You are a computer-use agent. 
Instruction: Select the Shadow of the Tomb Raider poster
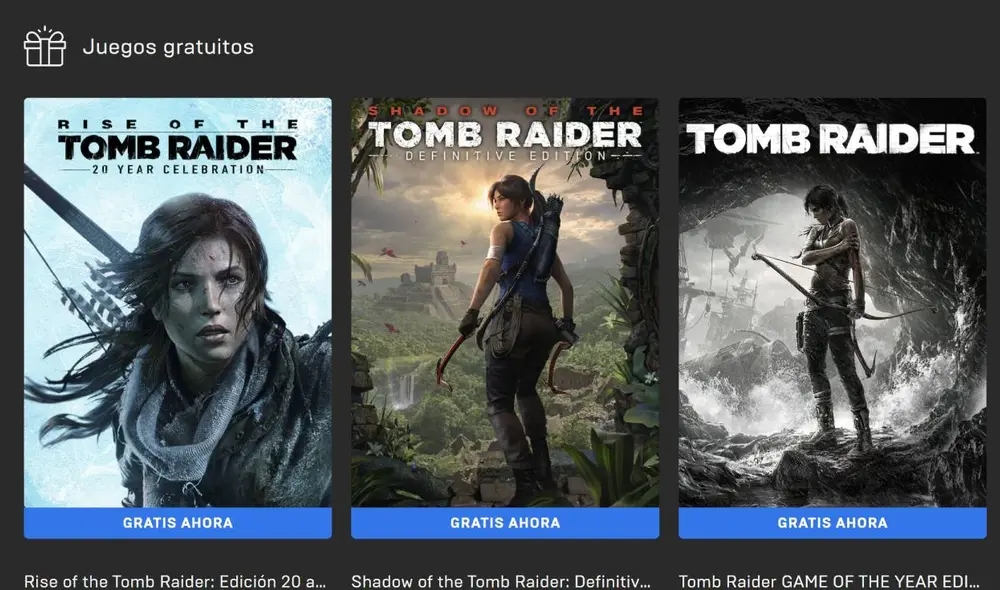click(505, 300)
